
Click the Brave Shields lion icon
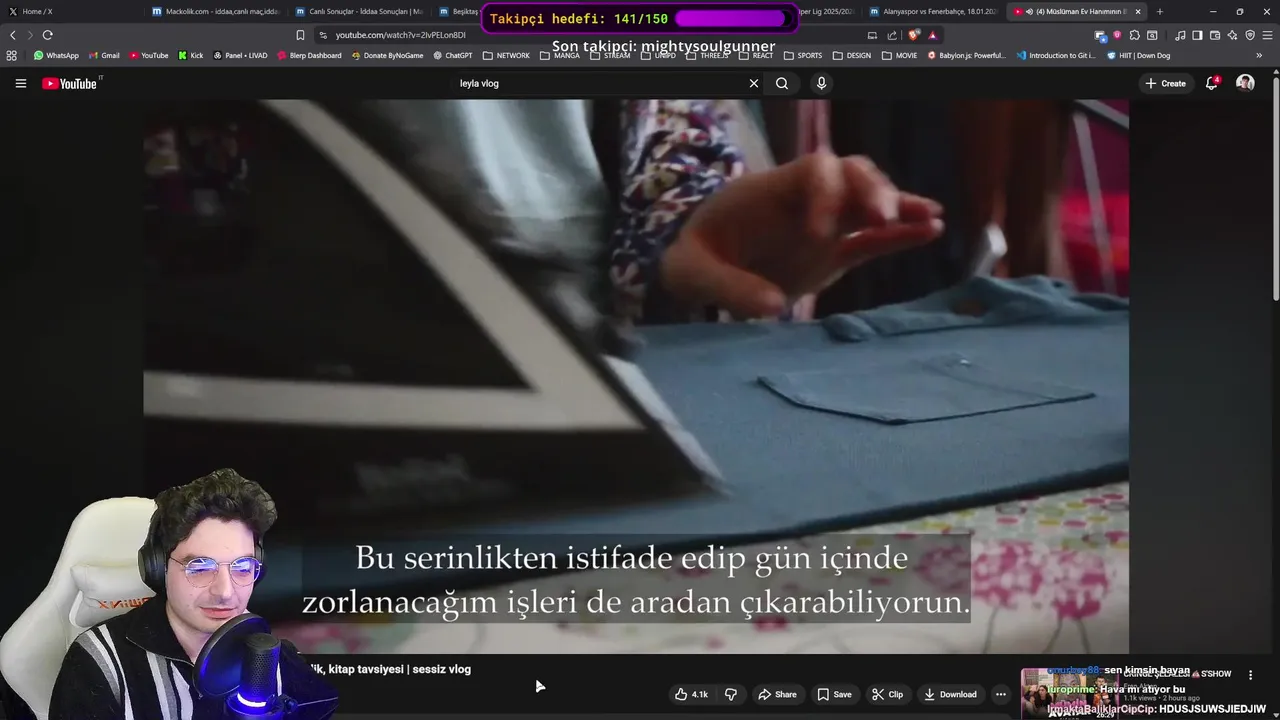coord(913,35)
